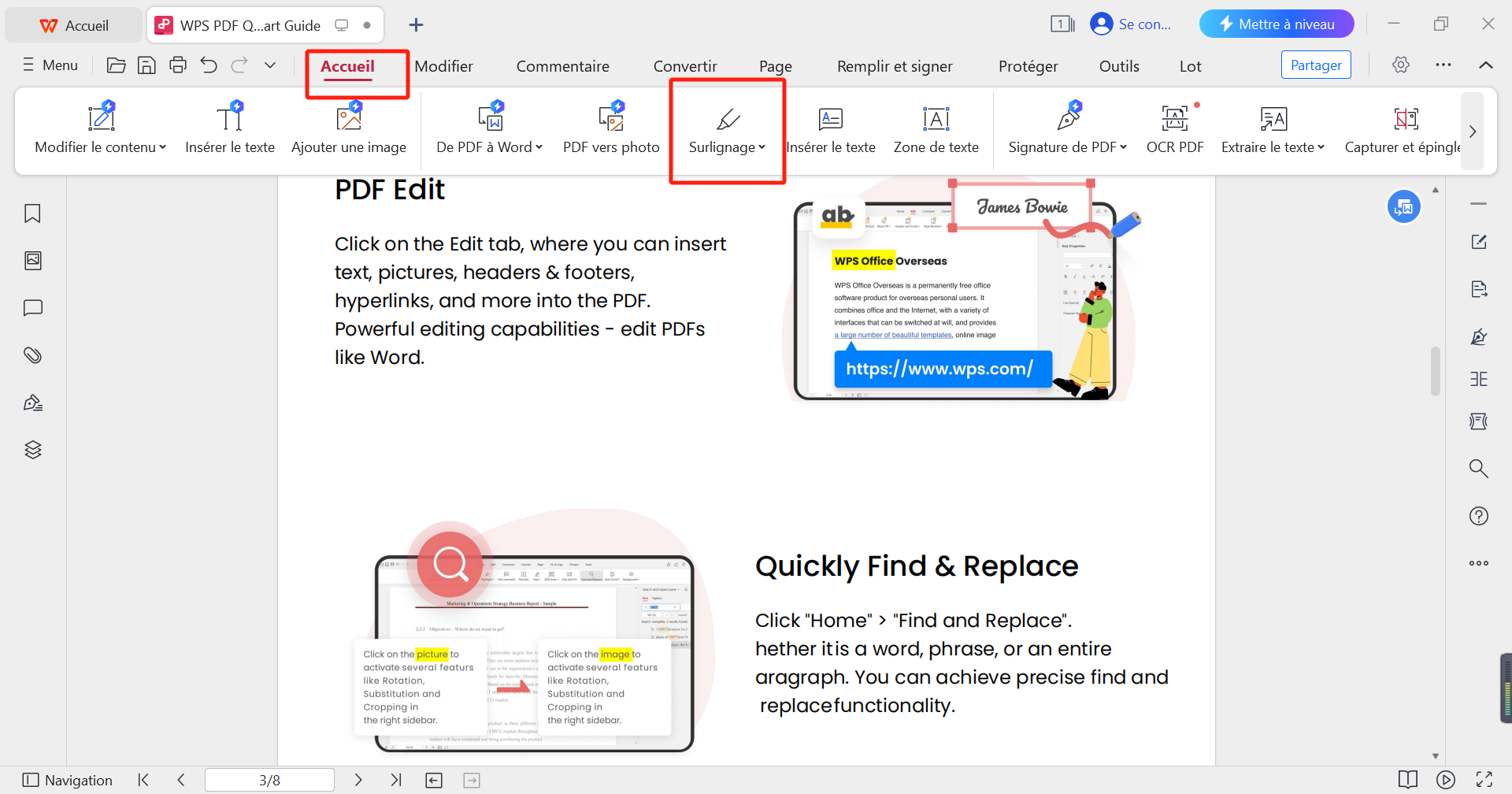Screen dimensions: 1512x794
Task: Collapse the ribbon with the up chevron
Action: point(1486,65)
